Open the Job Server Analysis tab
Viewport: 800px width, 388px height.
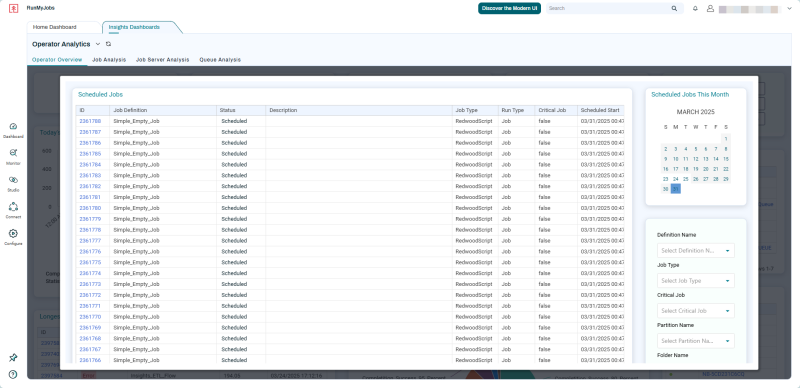[163, 60]
